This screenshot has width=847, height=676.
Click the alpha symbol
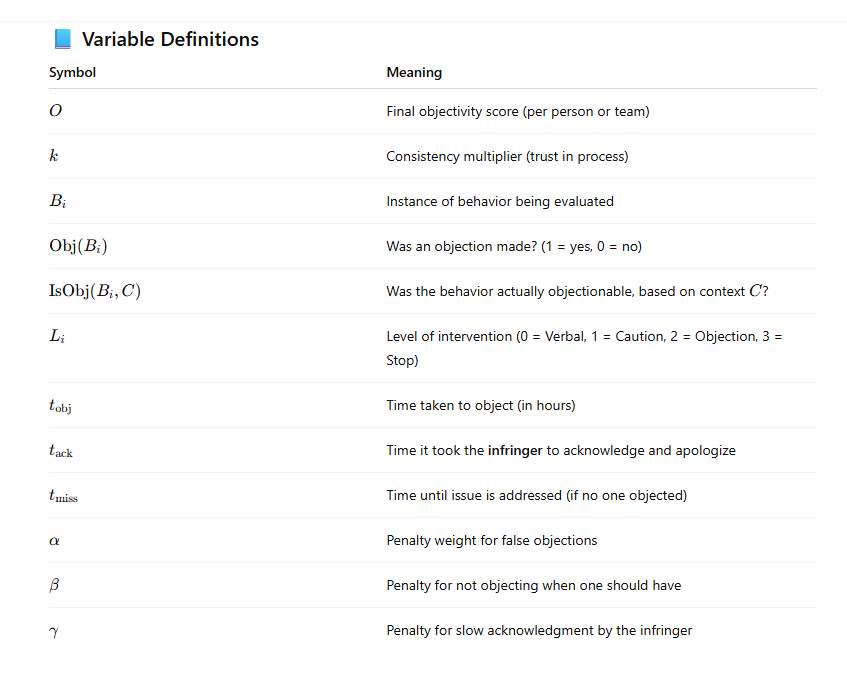(x=54, y=541)
